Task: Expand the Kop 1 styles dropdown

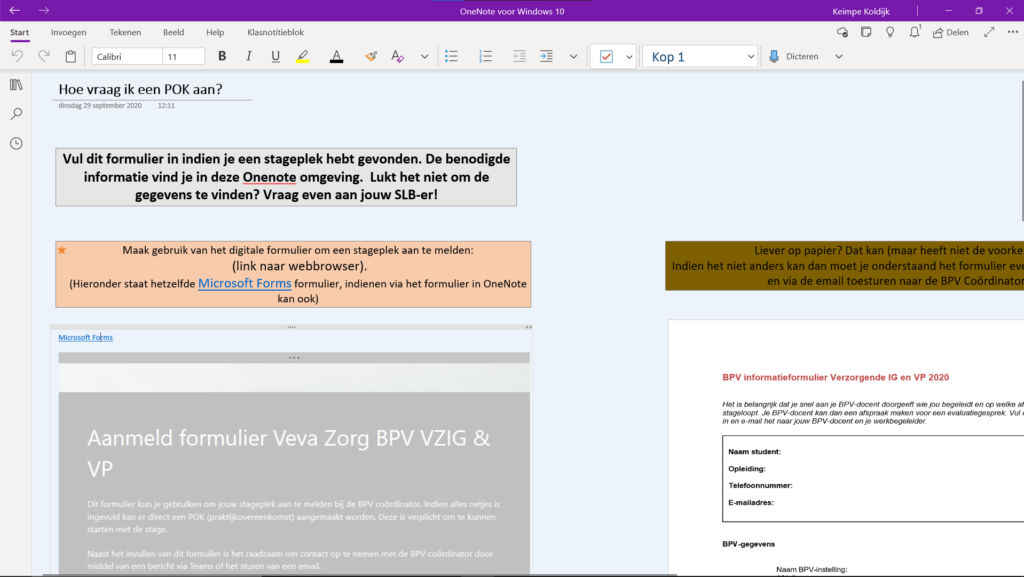Action: pyautogui.click(x=750, y=57)
